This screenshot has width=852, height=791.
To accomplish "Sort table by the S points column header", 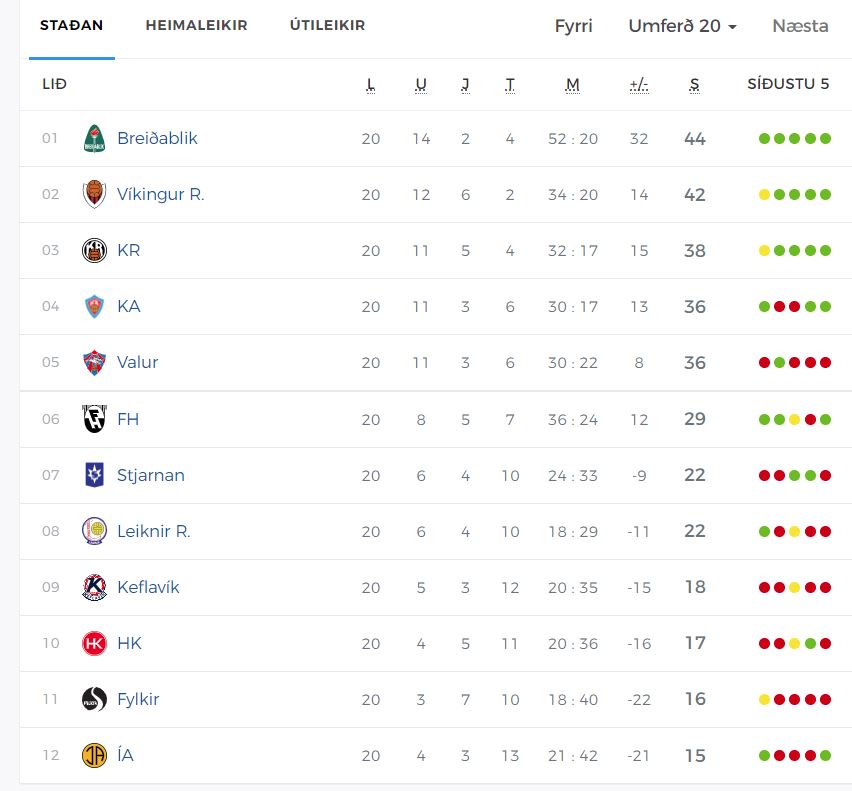I will (694, 84).
